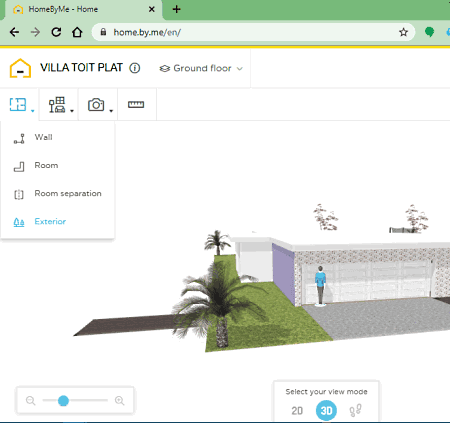Screen dimensions: 450x423
Task: Click the site lock icon in address bar
Action: coord(103,32)
